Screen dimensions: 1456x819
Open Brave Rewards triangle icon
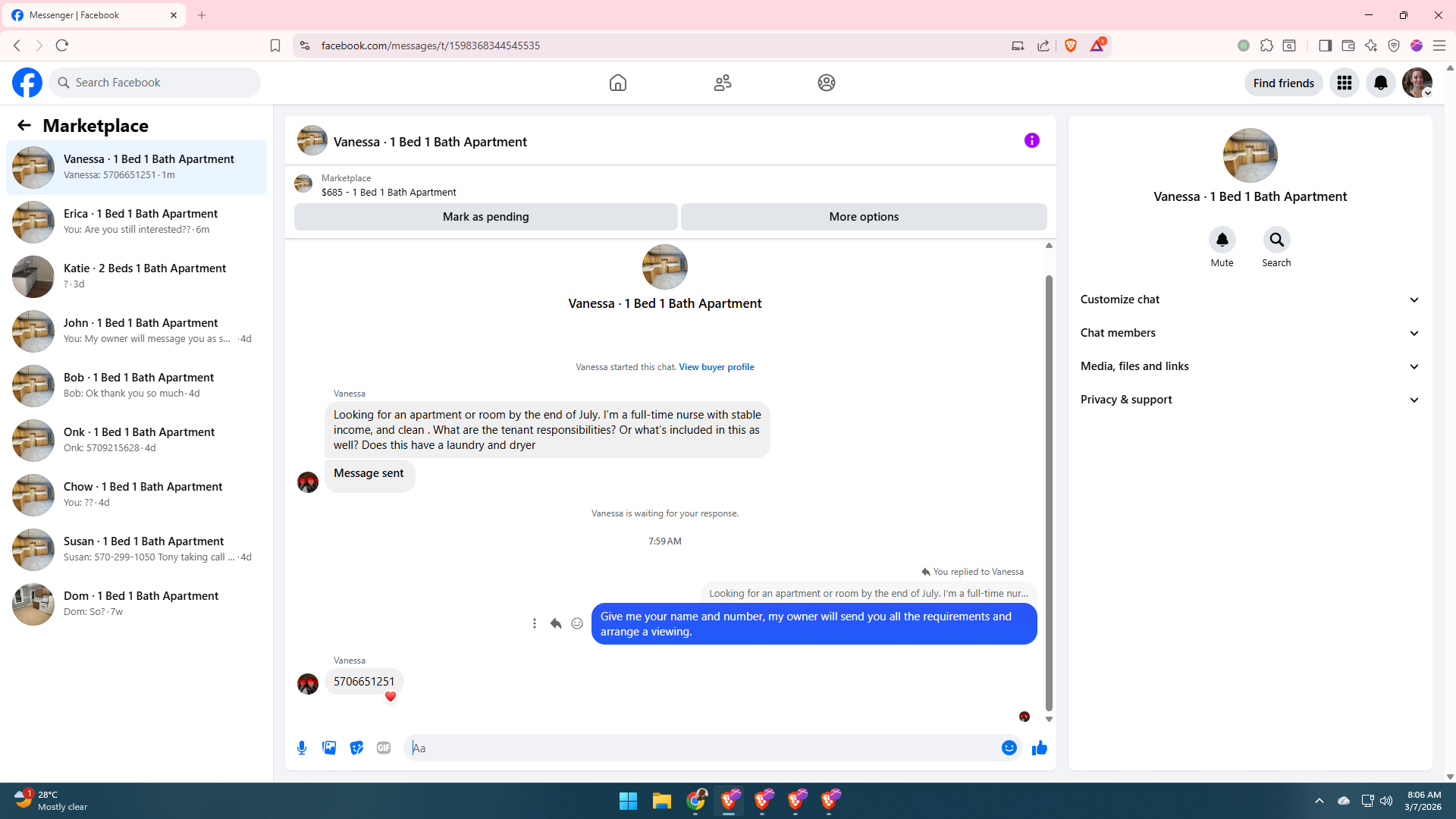pyautogui.click(x=1097, y=45)
